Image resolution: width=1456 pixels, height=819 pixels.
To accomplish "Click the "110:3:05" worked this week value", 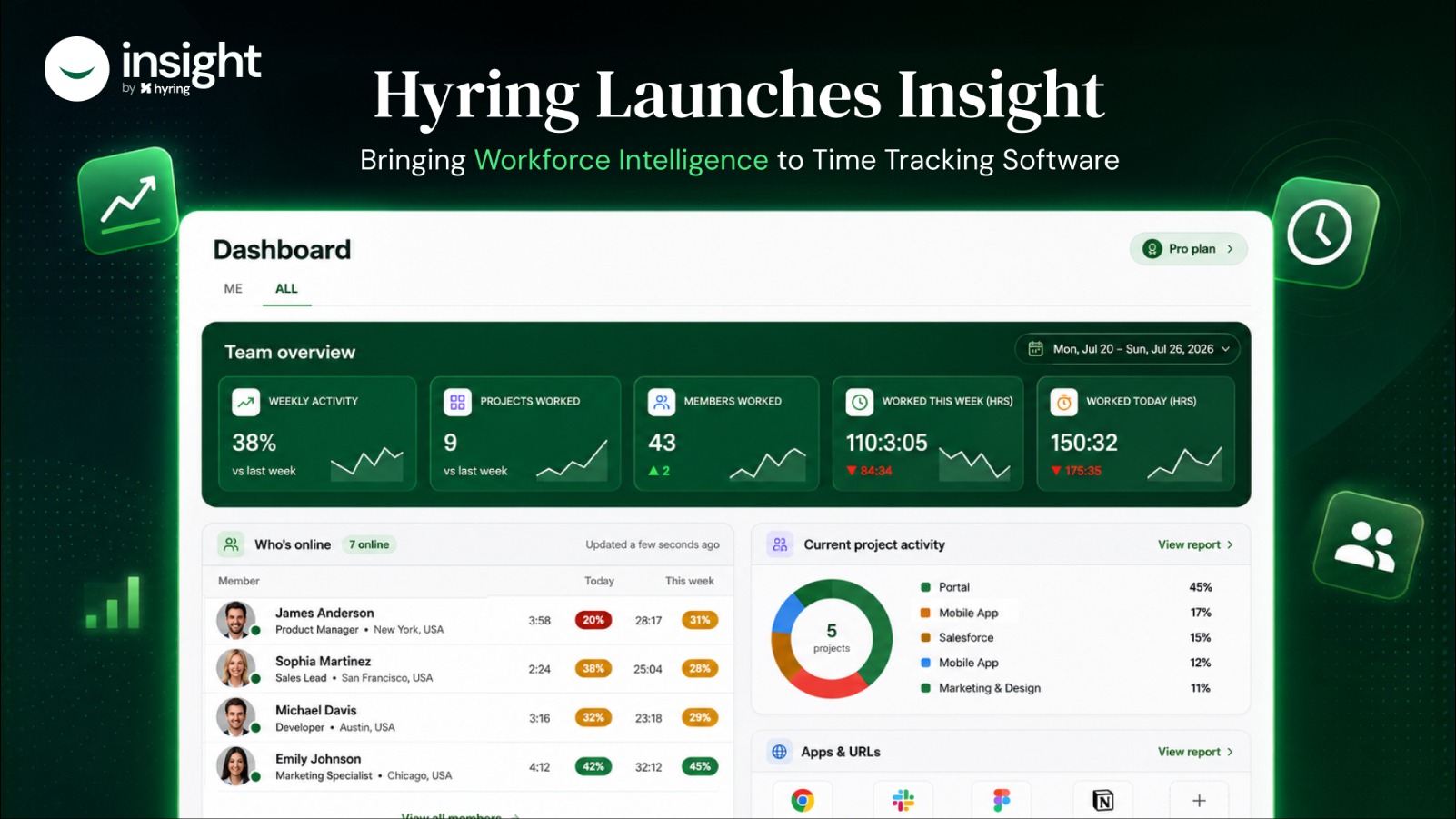I will click(x=887, y=443).
